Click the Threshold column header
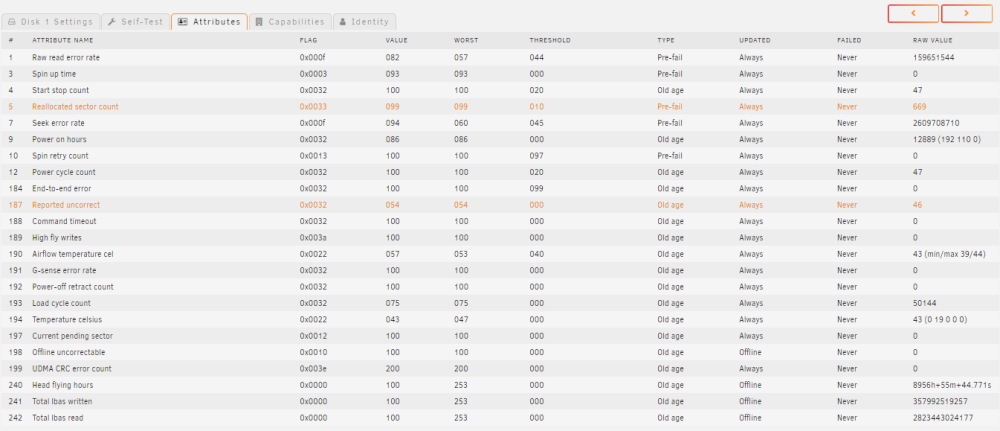 550,40
